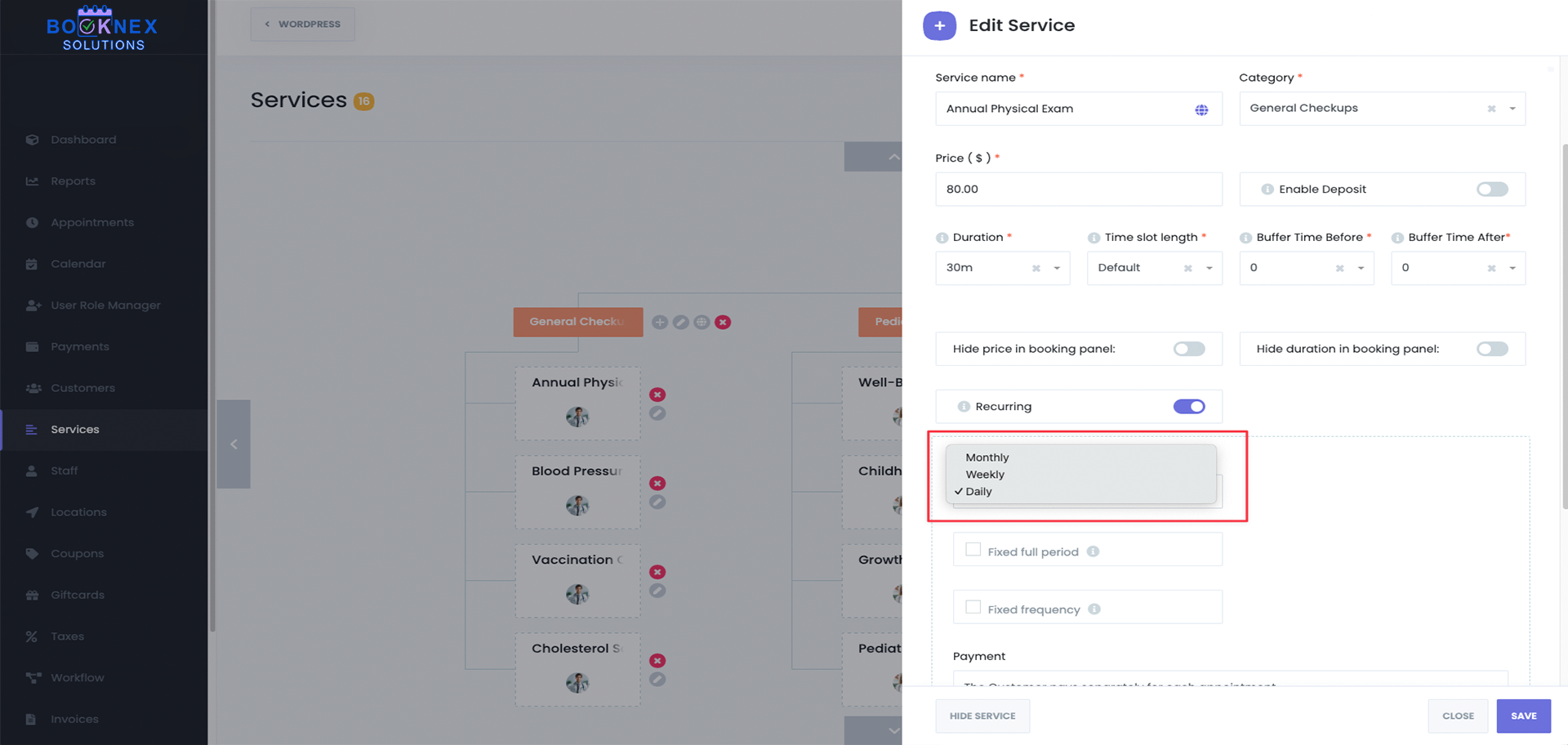Select Monthly from the recurring options list
The image size is (1568, 745).
pyautogui.click(x=987, y=457)
